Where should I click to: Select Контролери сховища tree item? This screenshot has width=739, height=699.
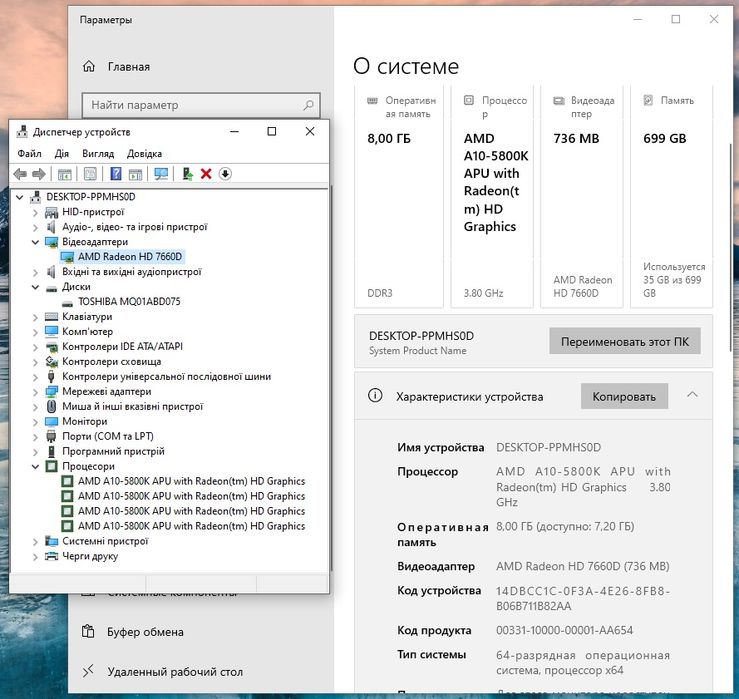tap(112, 362)
